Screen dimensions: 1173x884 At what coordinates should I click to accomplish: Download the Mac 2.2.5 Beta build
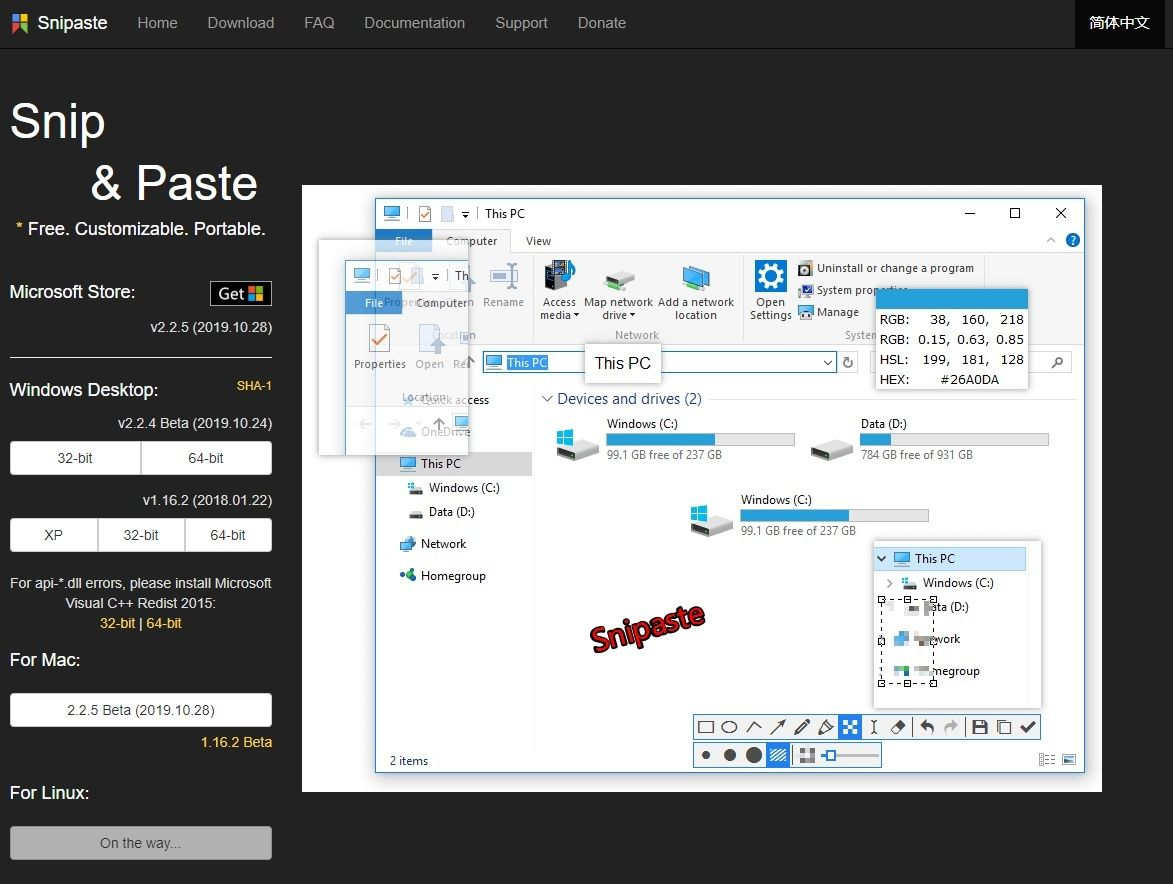[x=141, y=710]
